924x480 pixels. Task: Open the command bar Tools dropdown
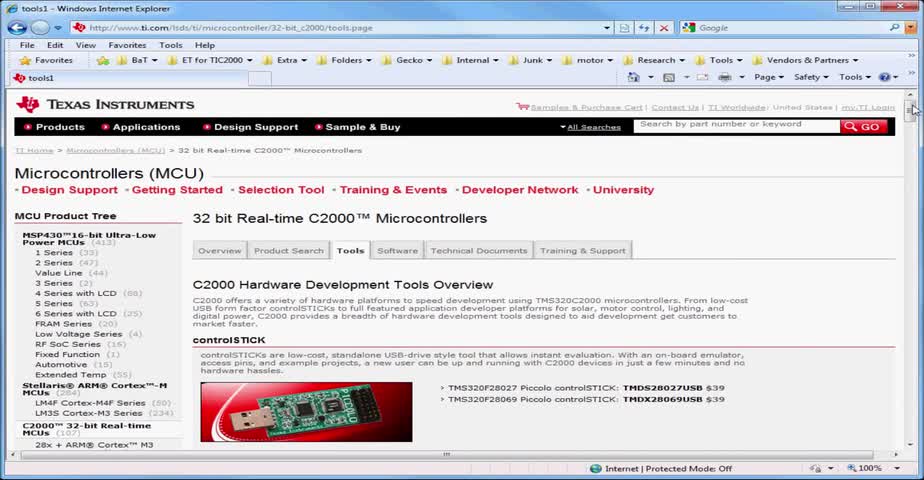(854, 77)
